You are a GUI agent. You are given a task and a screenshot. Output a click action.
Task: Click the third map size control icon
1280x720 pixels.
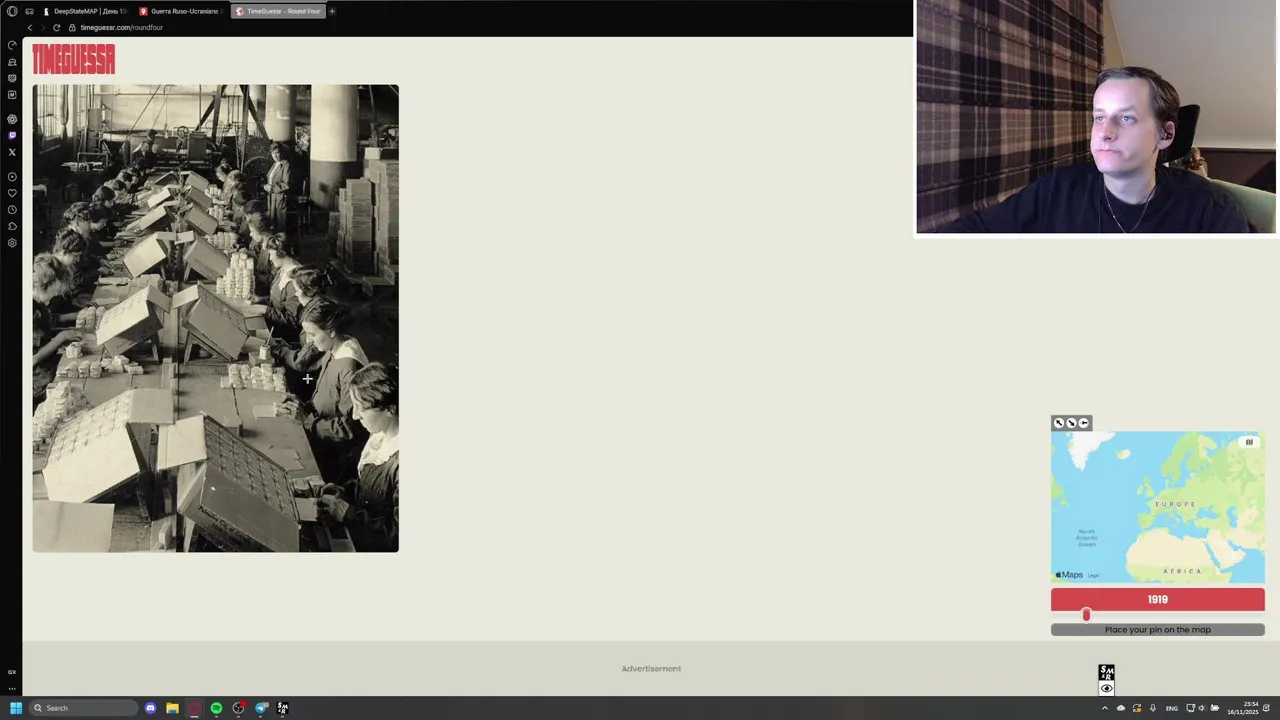[x=1083, y=423]
